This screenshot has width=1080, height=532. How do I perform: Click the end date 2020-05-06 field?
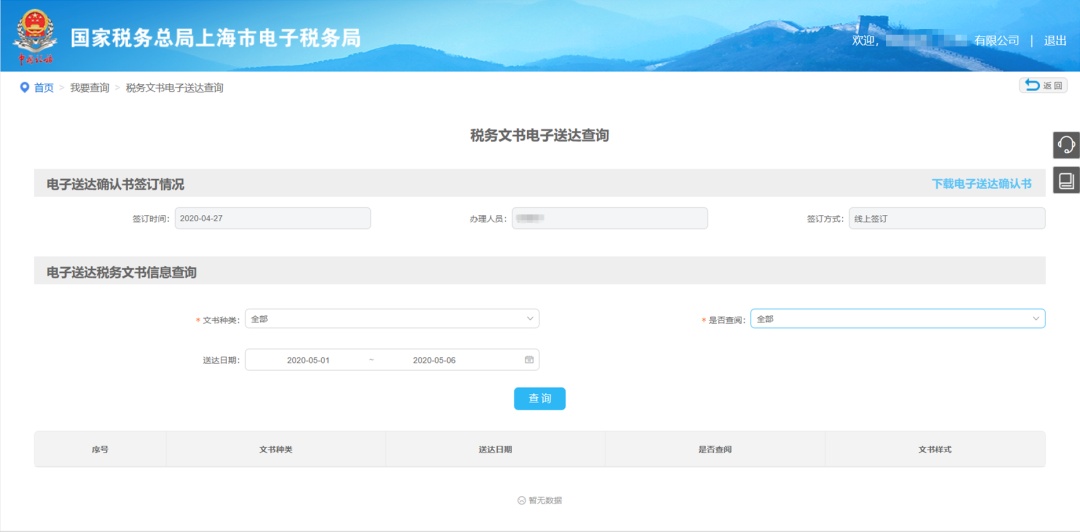click(434, 360)
